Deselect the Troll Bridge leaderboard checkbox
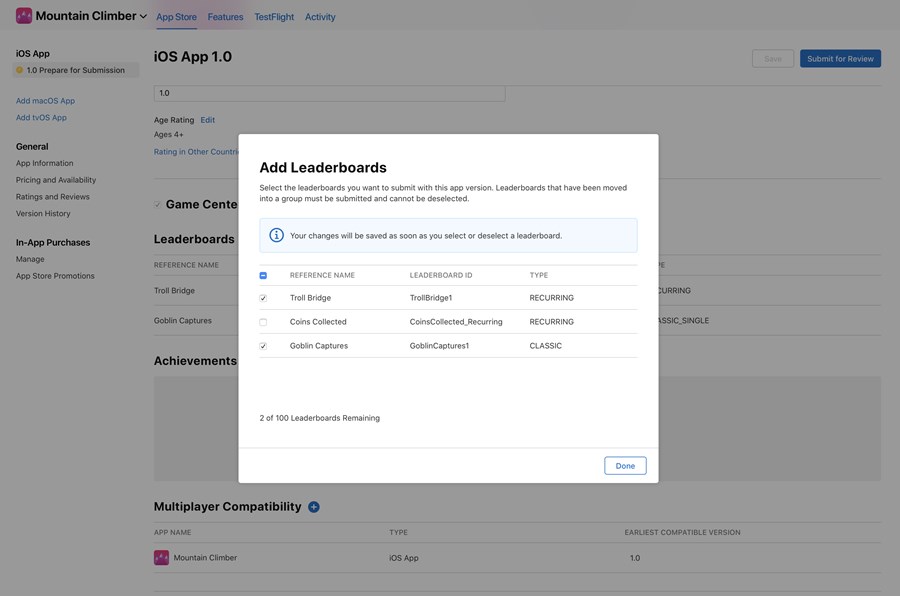 click(263, 298)
